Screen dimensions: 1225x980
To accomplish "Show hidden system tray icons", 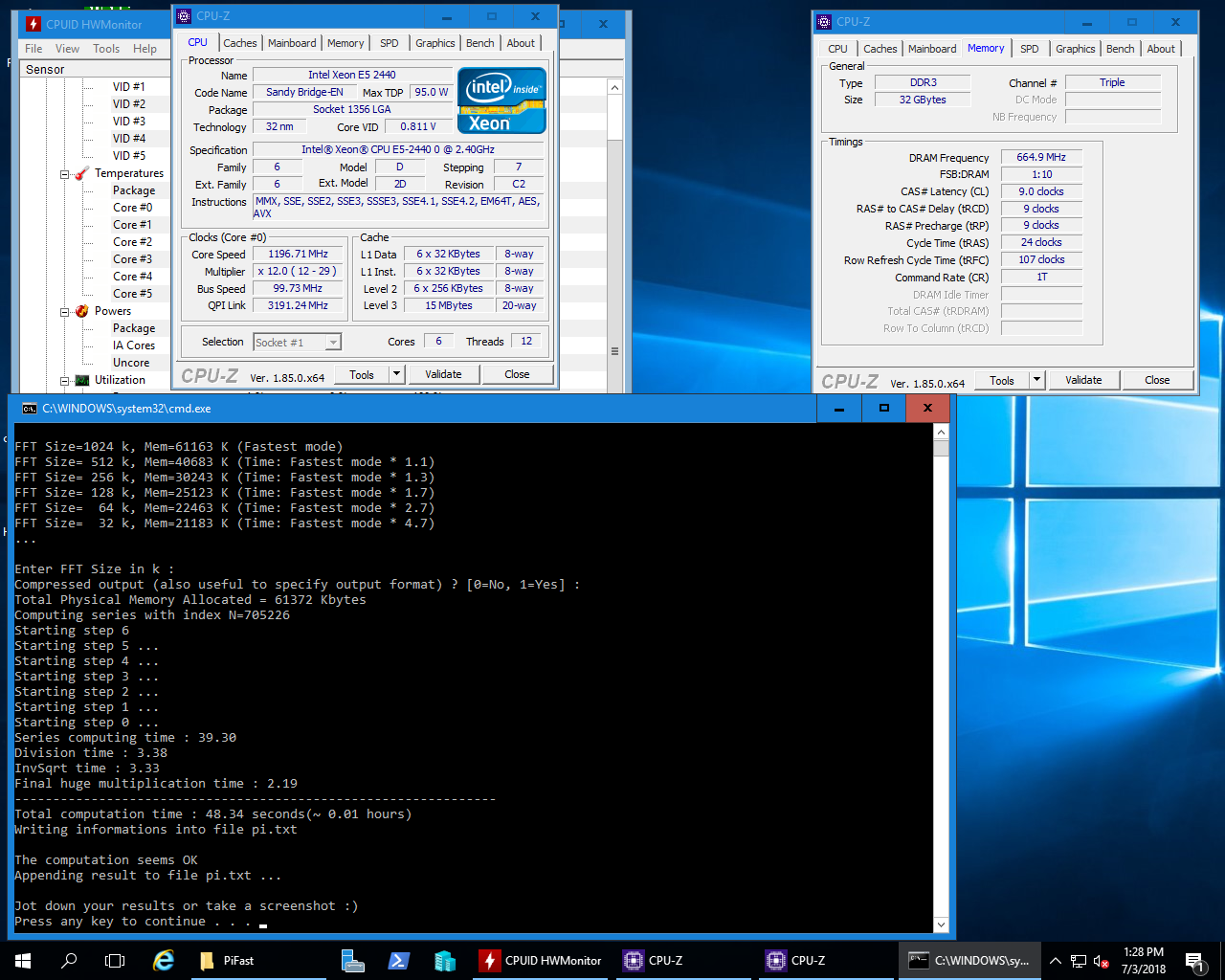I will [x=1055, y=960].
